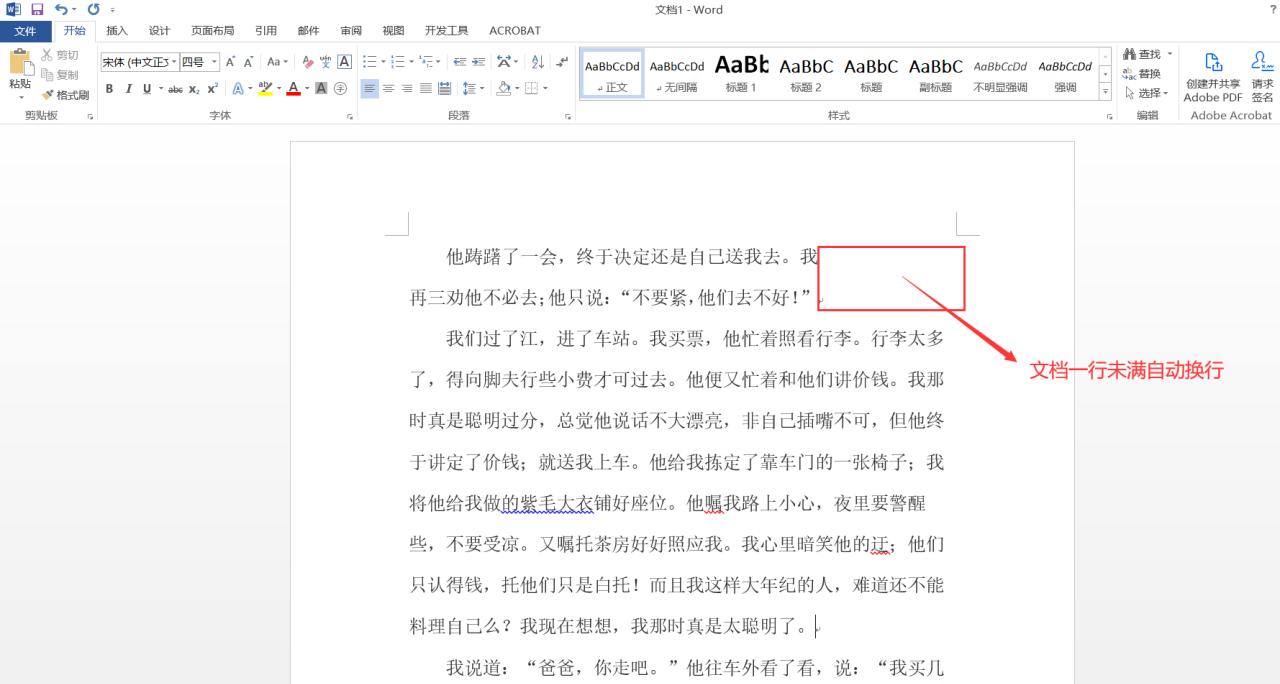Screen dimensions: 1280x684
Task: Open 选择 select dropdown
Action: 1146,93
